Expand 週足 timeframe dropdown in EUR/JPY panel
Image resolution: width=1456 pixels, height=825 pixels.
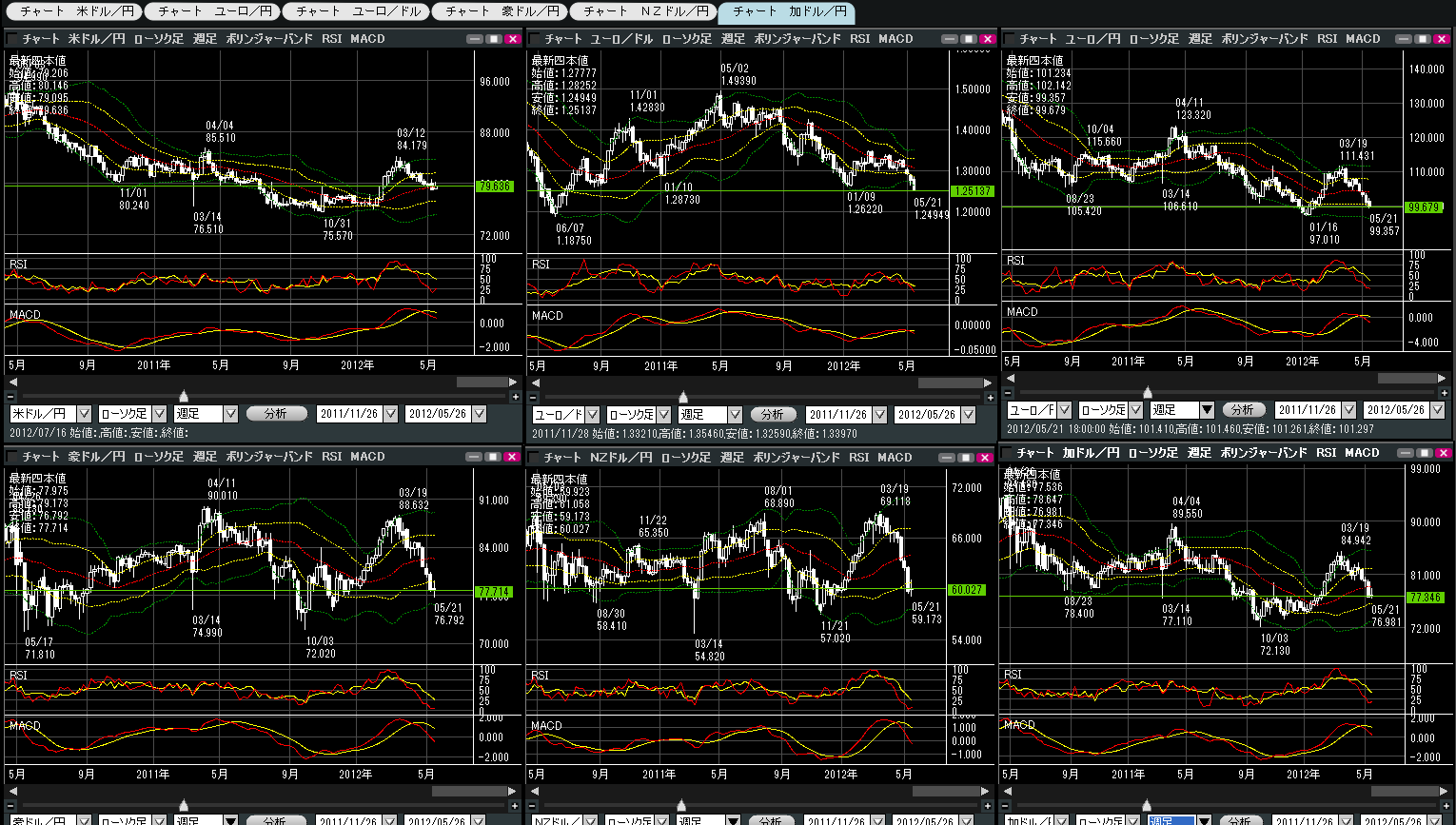pos(1207,410)
